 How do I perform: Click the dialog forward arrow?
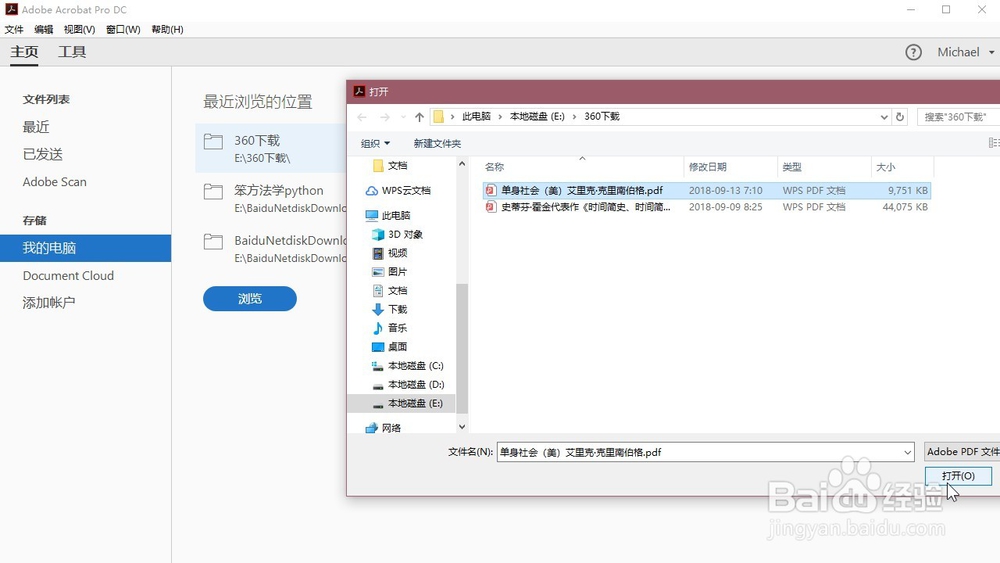[385, 117]
